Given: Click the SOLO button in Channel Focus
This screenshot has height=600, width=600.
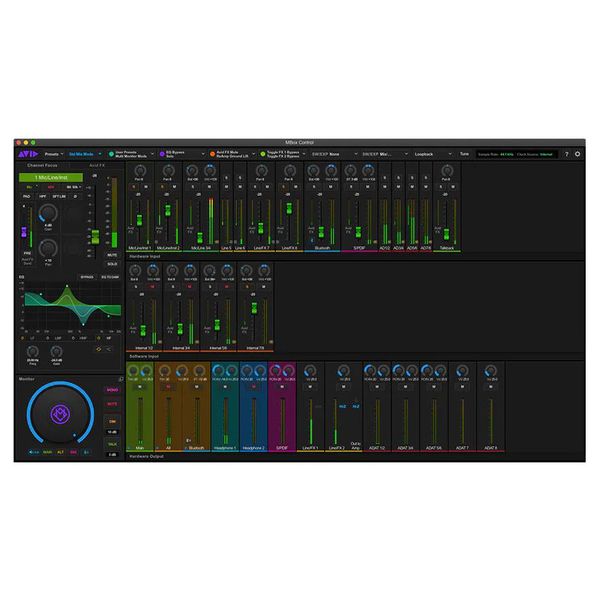Looking at the screenshot, I should pyautogui.click(x=112, y=264).
